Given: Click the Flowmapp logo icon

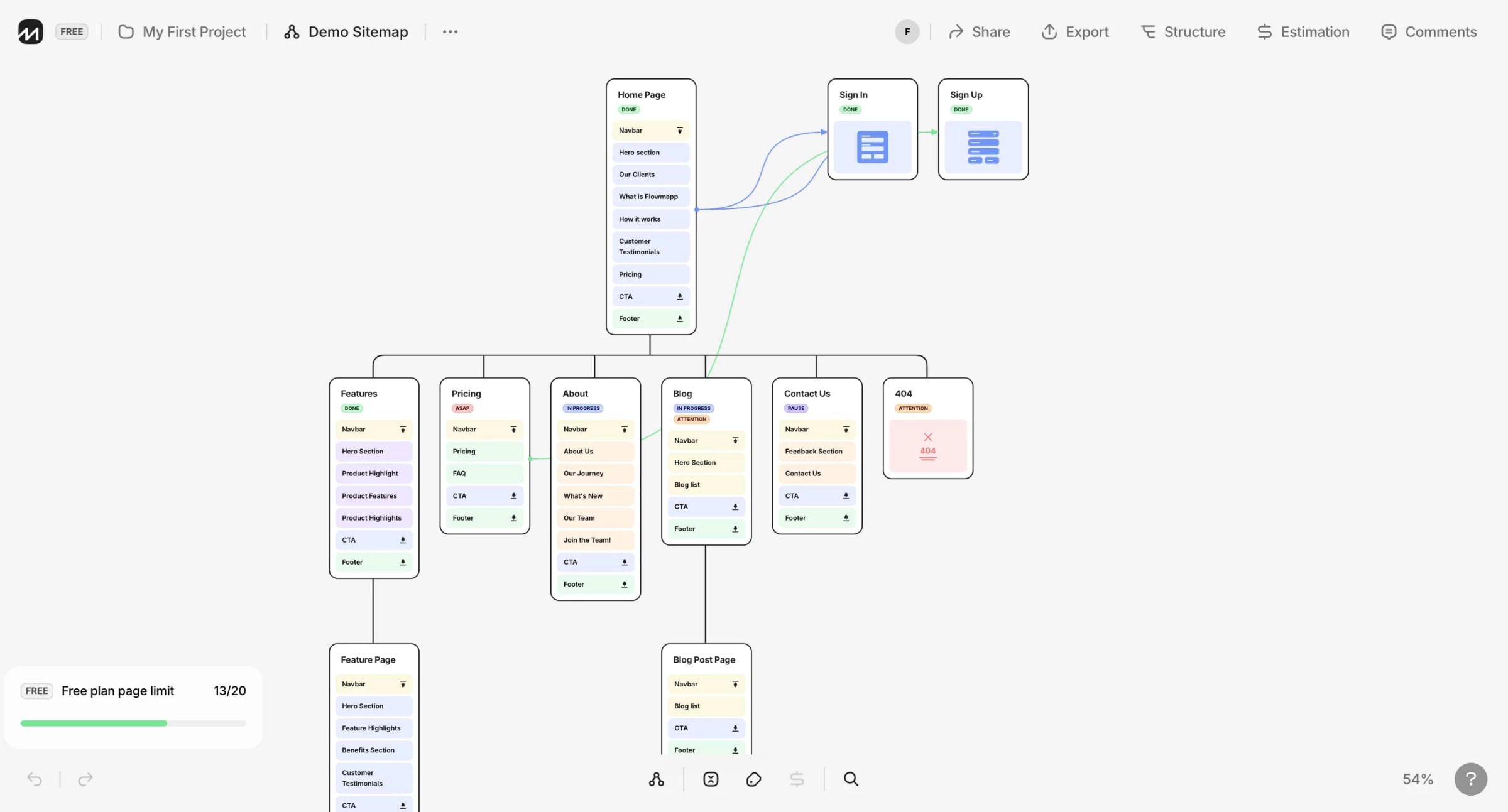Looking at the screenshot, I should pyautogui.click(x=30, y=31).
